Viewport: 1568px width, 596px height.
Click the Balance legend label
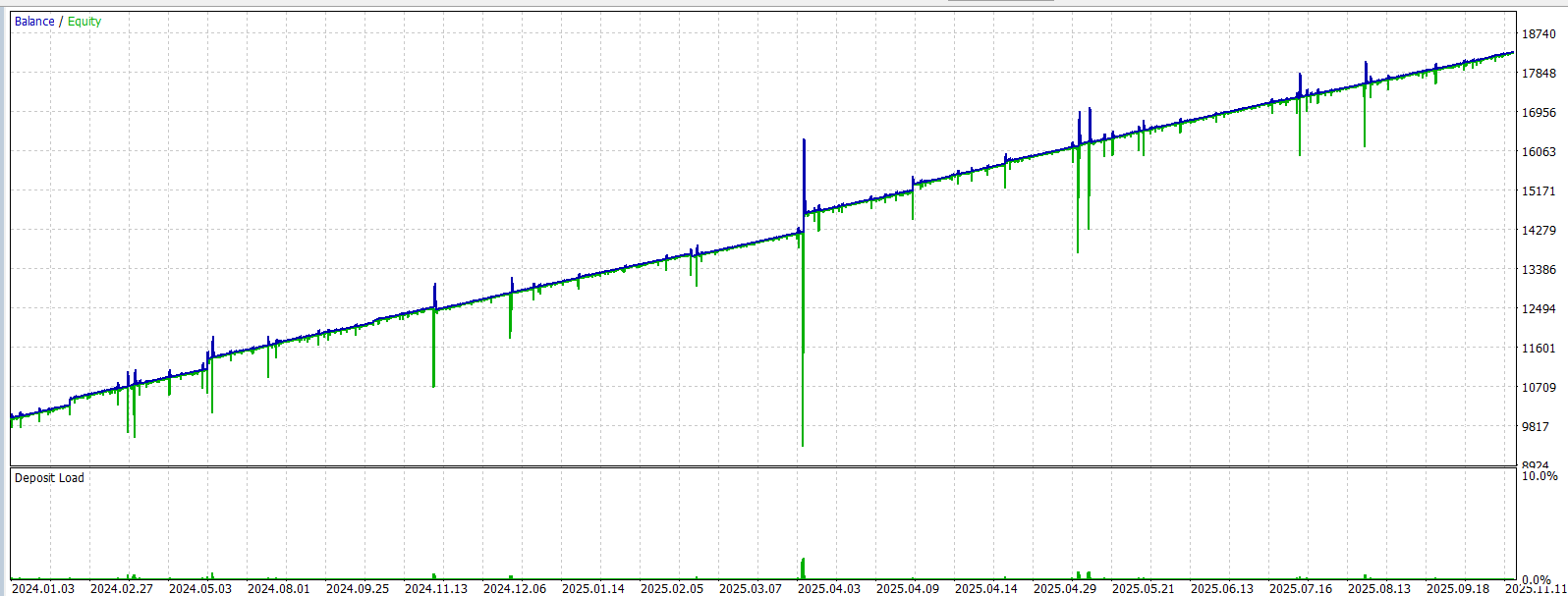[34, 22]
